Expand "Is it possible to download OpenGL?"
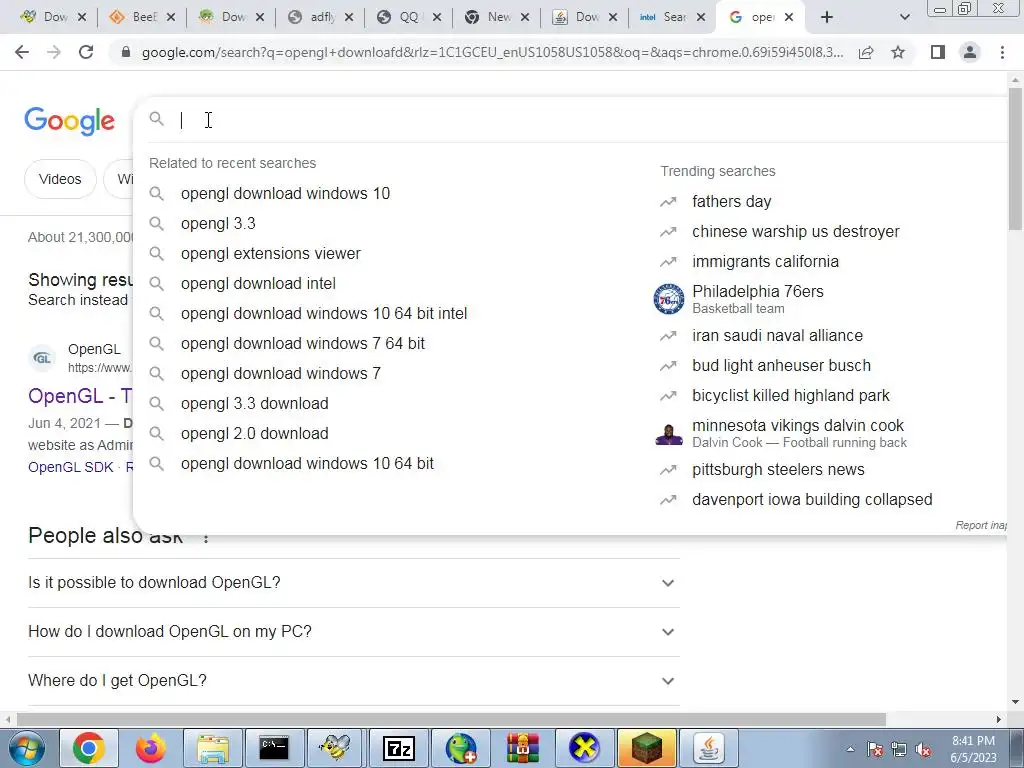This screenshot has width=1024, height=768. click(353, 583)
